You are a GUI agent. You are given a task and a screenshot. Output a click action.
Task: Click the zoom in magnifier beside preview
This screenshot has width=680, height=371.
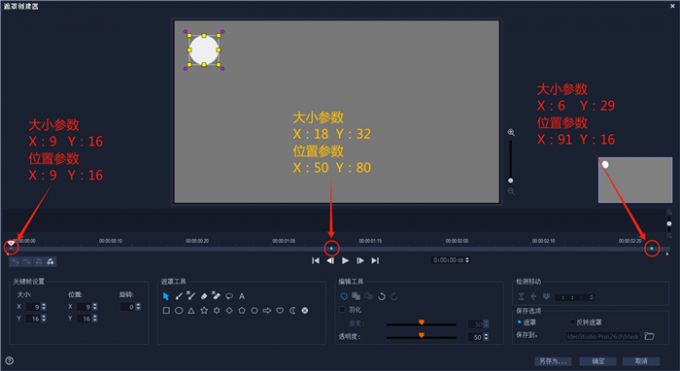click(511, 132)
